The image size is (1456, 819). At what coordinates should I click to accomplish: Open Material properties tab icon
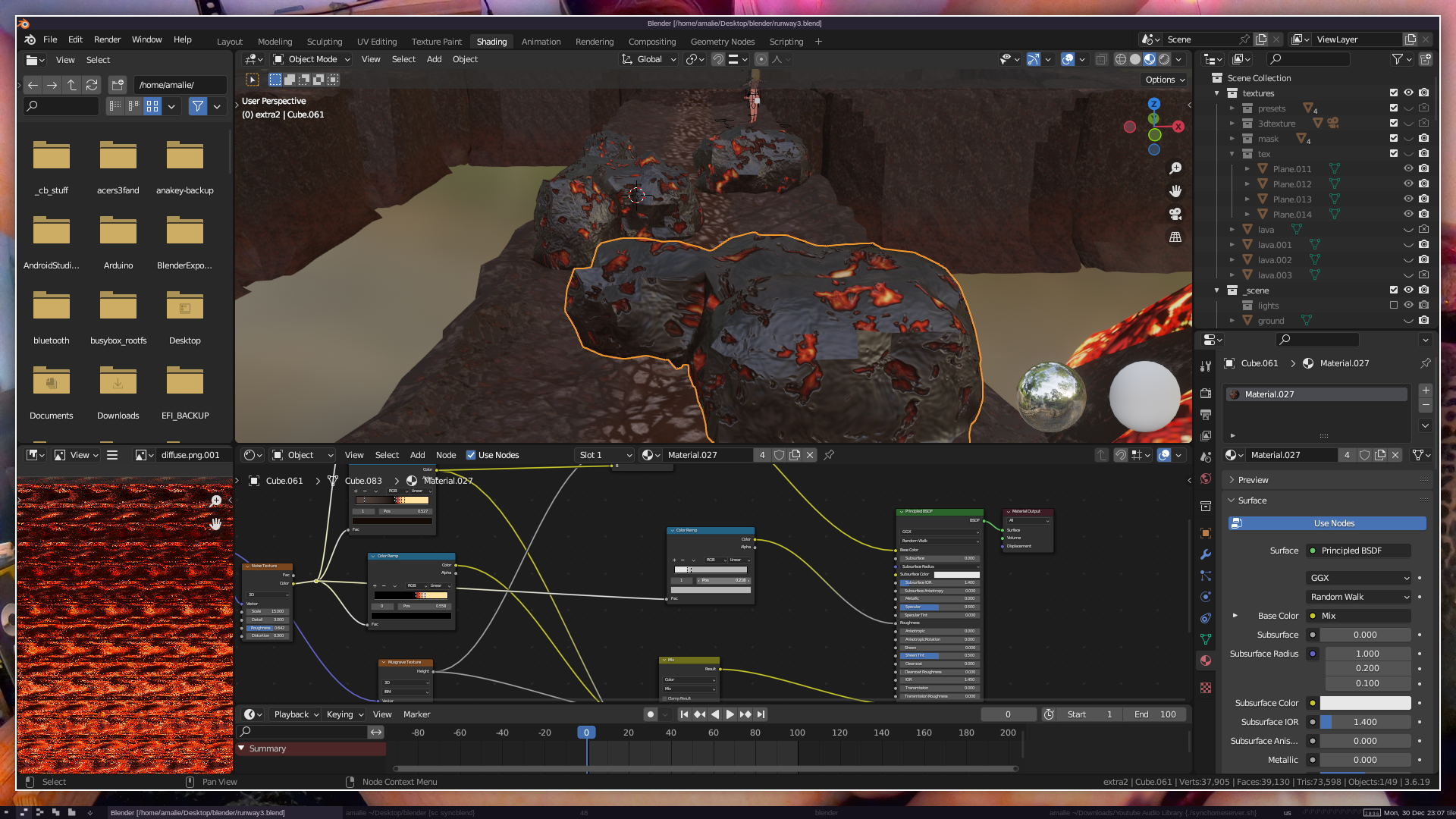1206,661
